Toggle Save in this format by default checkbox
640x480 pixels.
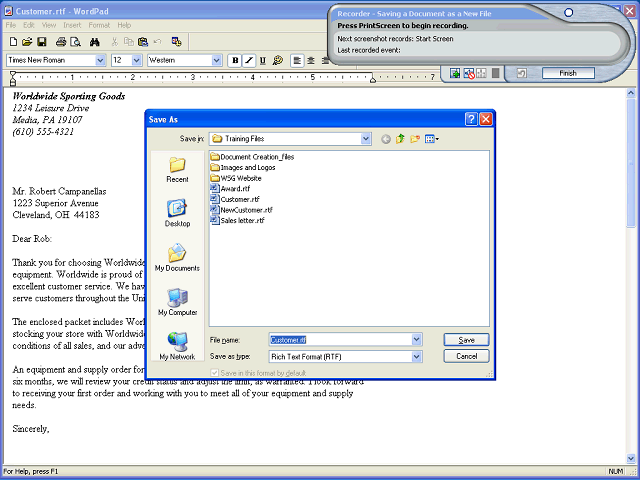click(214, 373)
